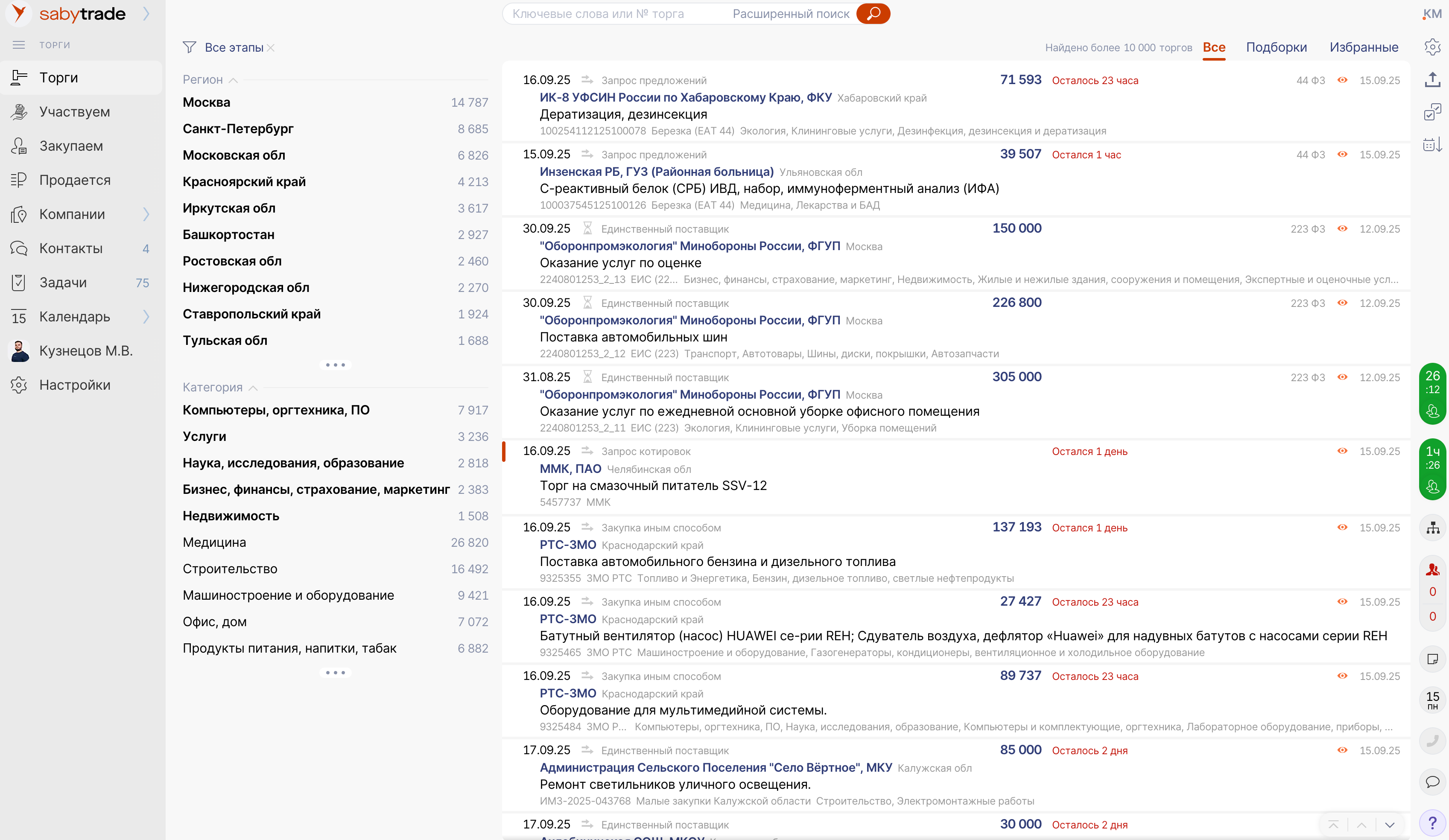Viewport: 1449px width, 840px height.
Task: Toggle eye icon for ММК tender
Action: point(1342,451)
